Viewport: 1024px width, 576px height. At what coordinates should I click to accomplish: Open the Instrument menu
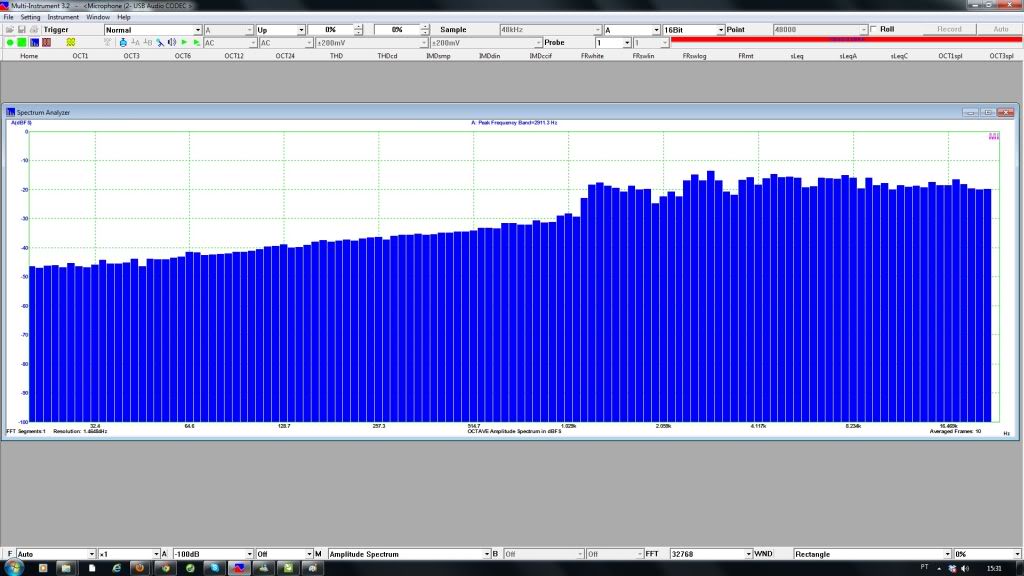[63, 17]
